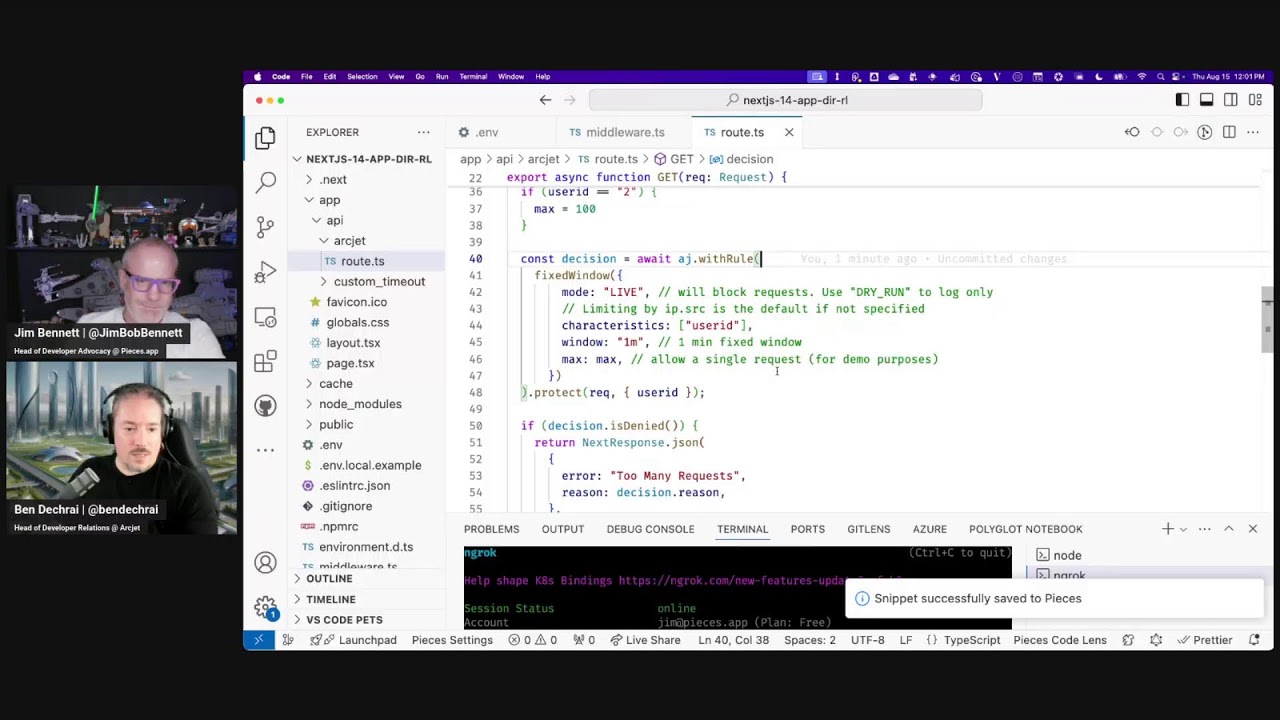This screenshot has width=1280, height=720.
Task: Click Ln 40, Col 38 cursor position
Action: coord(733,640)
